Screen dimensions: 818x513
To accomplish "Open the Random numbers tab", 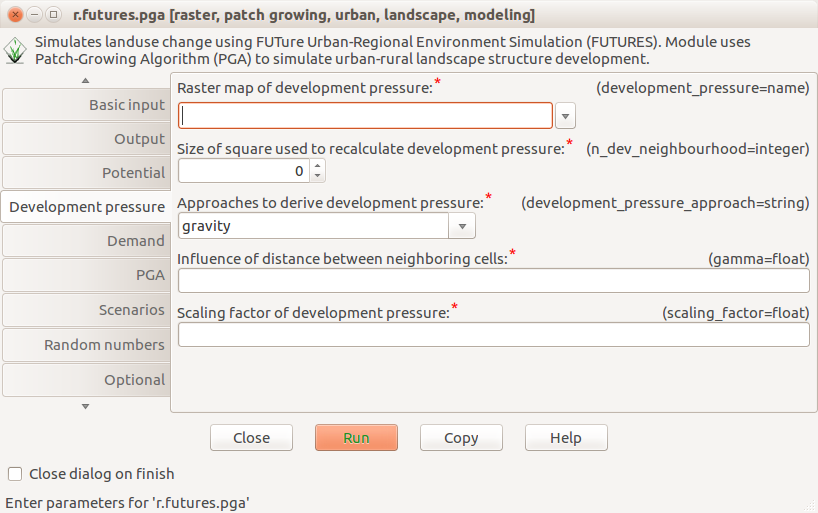I will point(87,345).
